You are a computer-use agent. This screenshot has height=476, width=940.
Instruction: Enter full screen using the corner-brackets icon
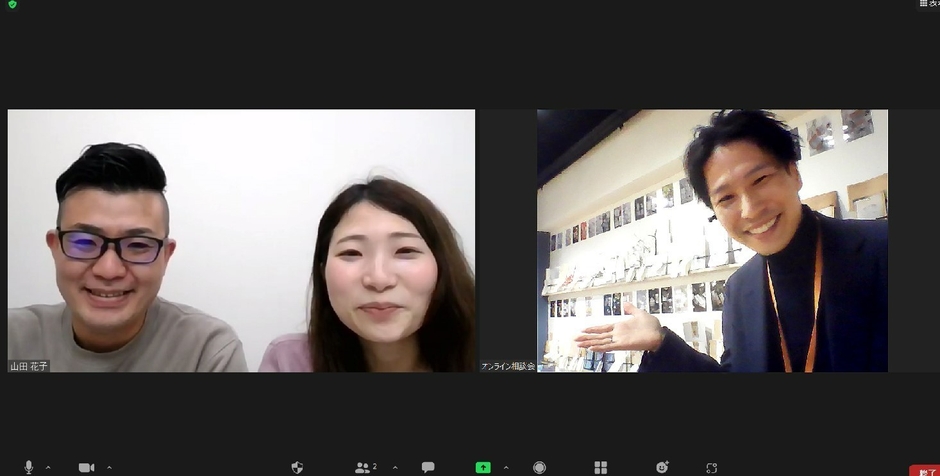(711, 467)
